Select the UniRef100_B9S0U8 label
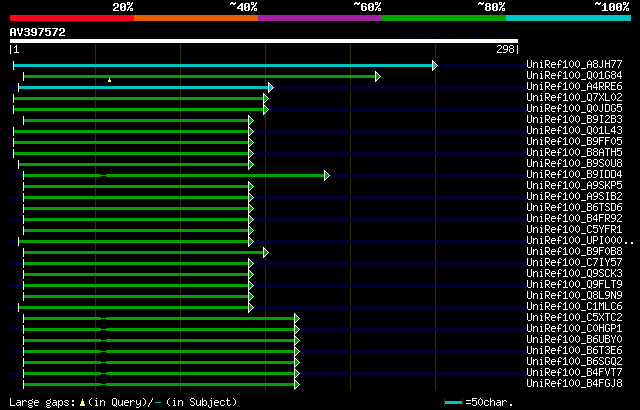This screenshot has height=410, width=640. tap(574, 164)
